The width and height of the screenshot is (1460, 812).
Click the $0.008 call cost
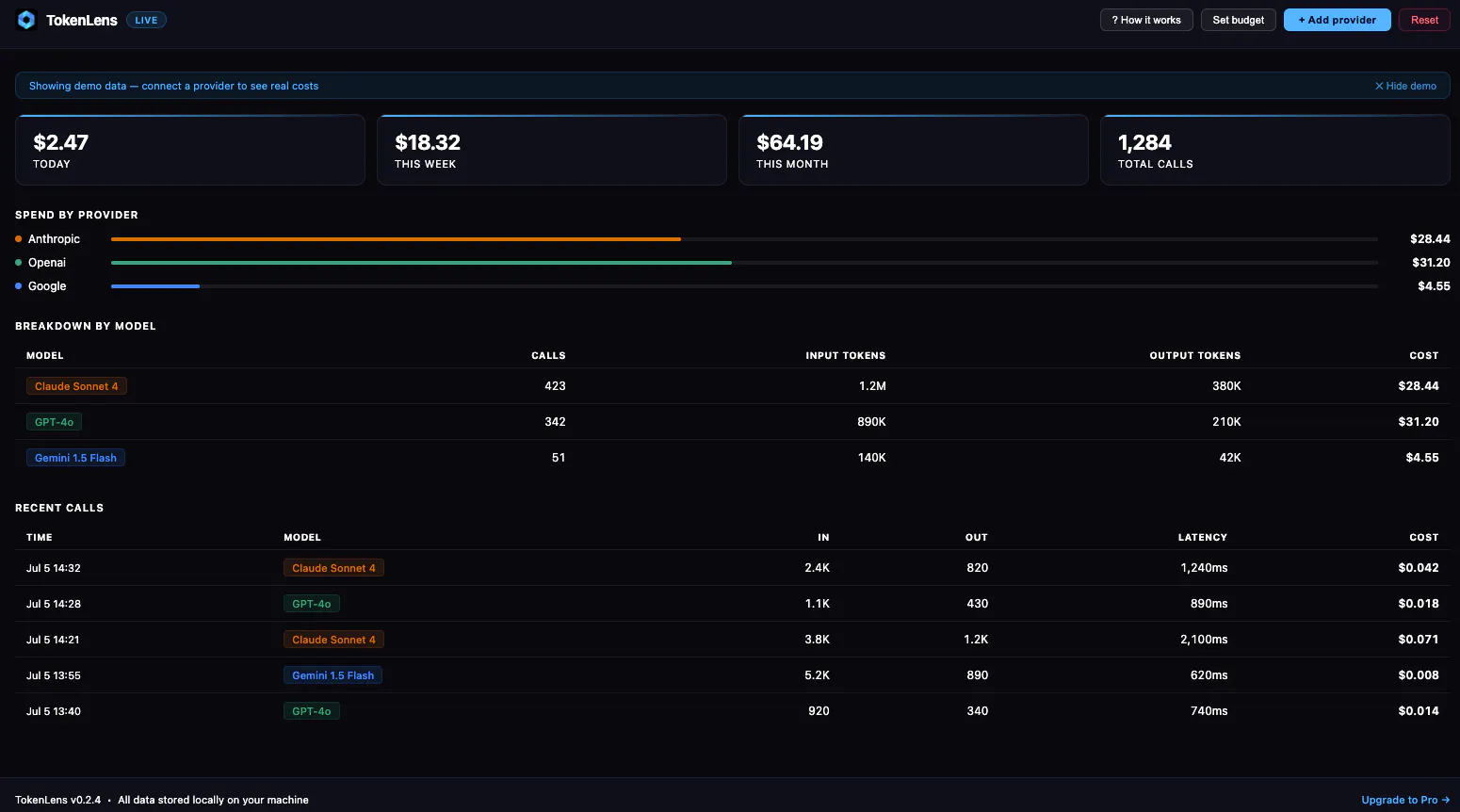1419,675
